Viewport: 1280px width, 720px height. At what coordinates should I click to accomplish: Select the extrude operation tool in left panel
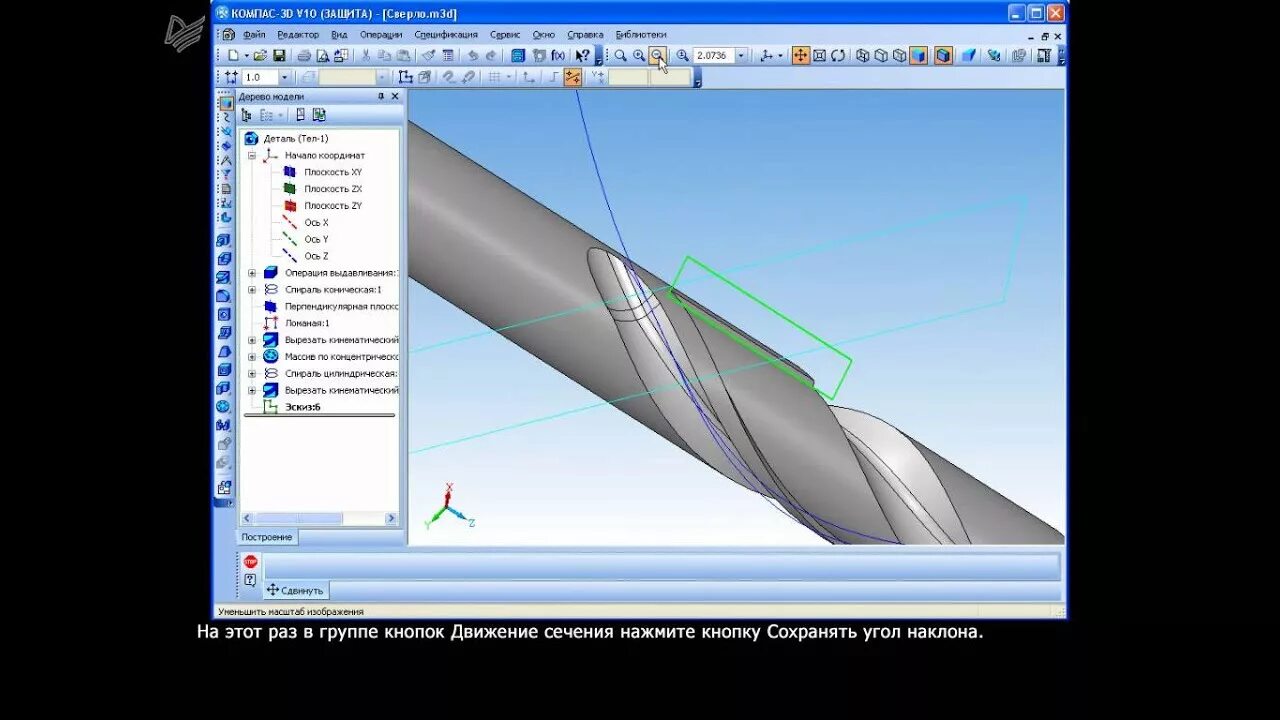tap(224, 240)
